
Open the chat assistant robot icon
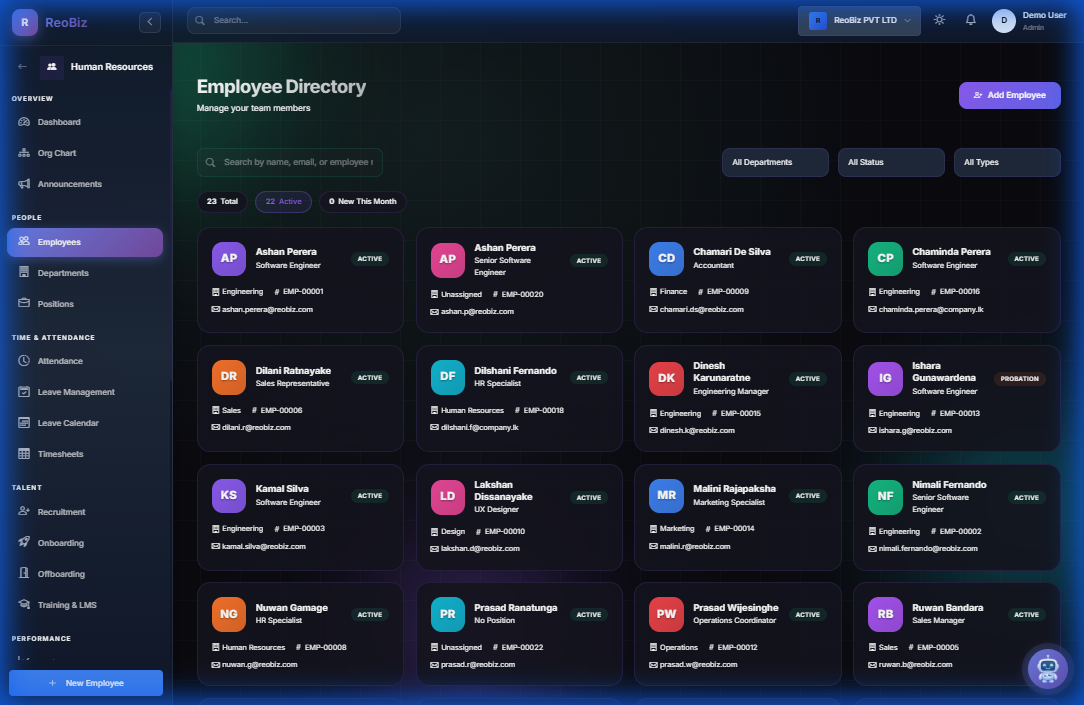(1046, 668)
